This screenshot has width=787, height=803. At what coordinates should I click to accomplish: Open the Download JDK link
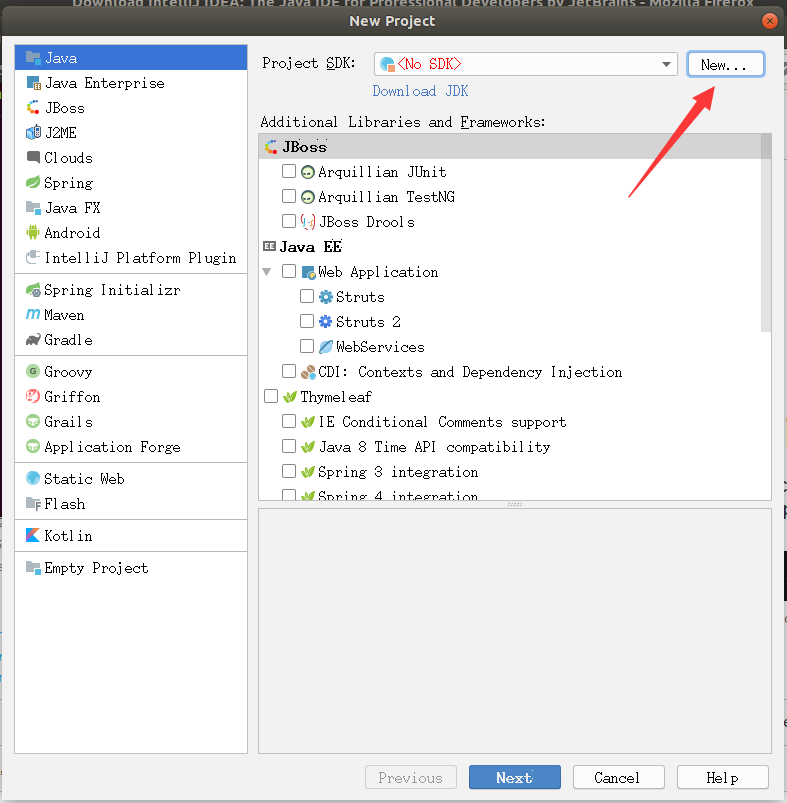click(x=420, y=91)
